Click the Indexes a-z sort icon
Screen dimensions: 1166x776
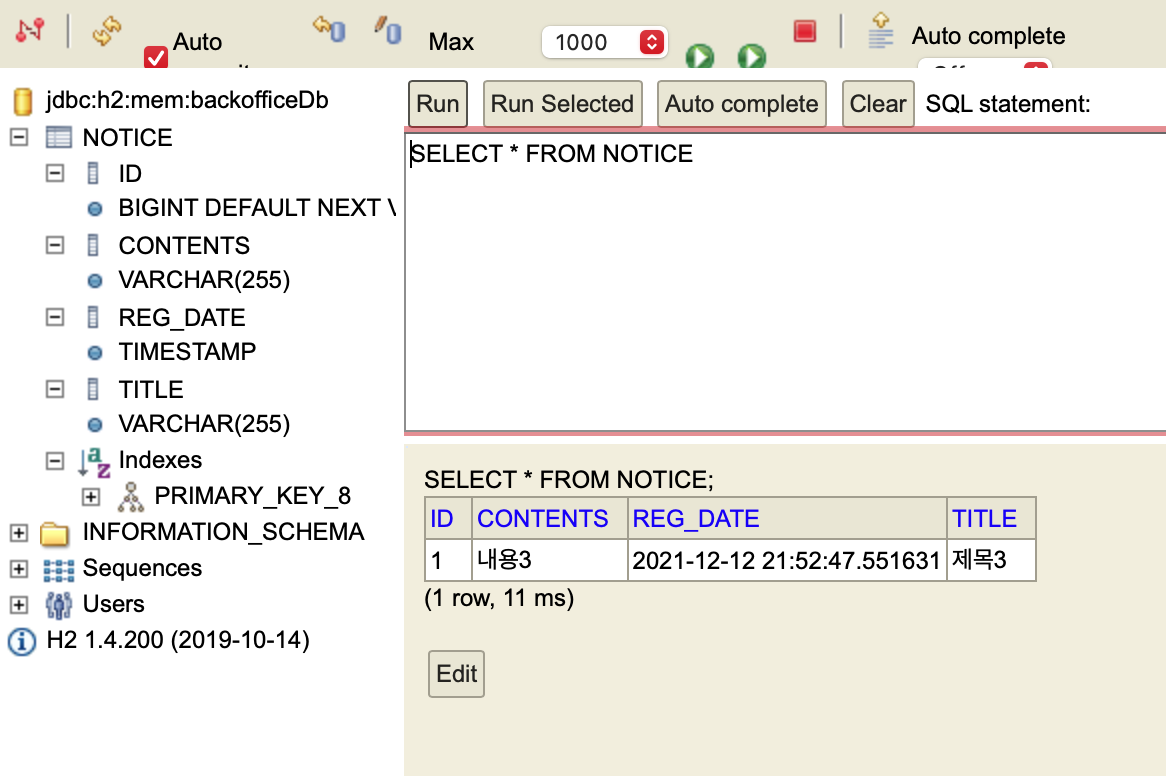pos(94,462)
